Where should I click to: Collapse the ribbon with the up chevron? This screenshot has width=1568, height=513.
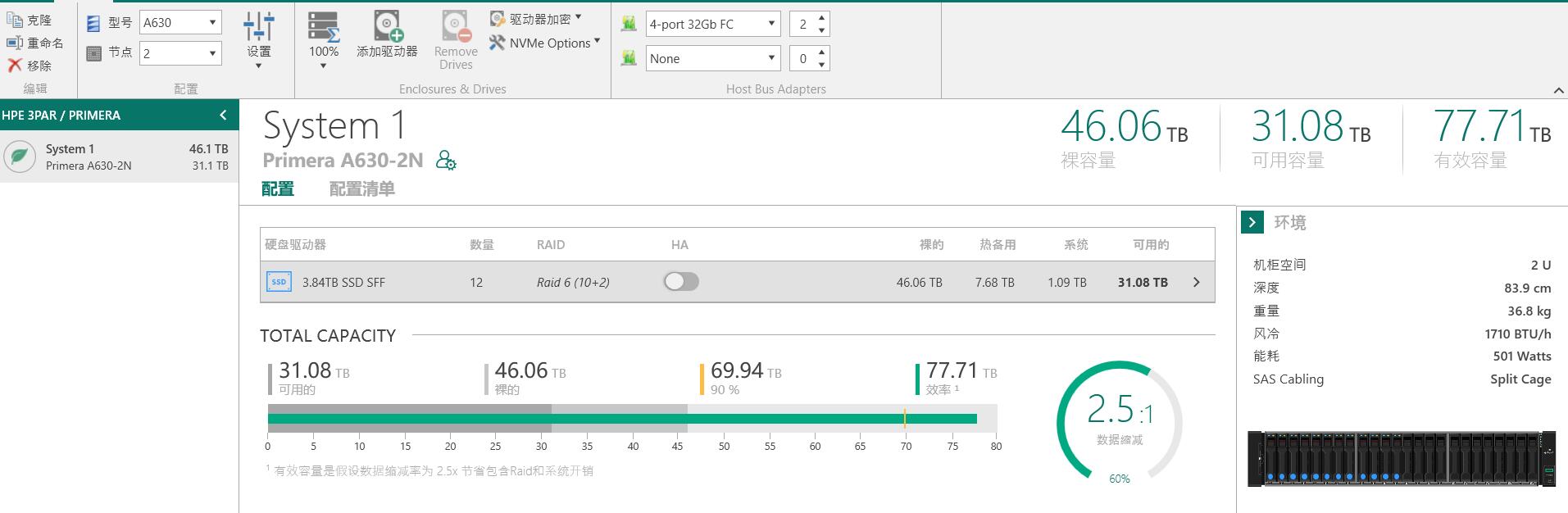pyautogui.click(x=1558, y=90)
